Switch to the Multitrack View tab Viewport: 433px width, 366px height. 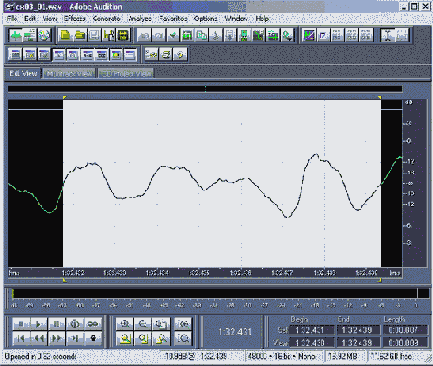(x=69, y=73)
